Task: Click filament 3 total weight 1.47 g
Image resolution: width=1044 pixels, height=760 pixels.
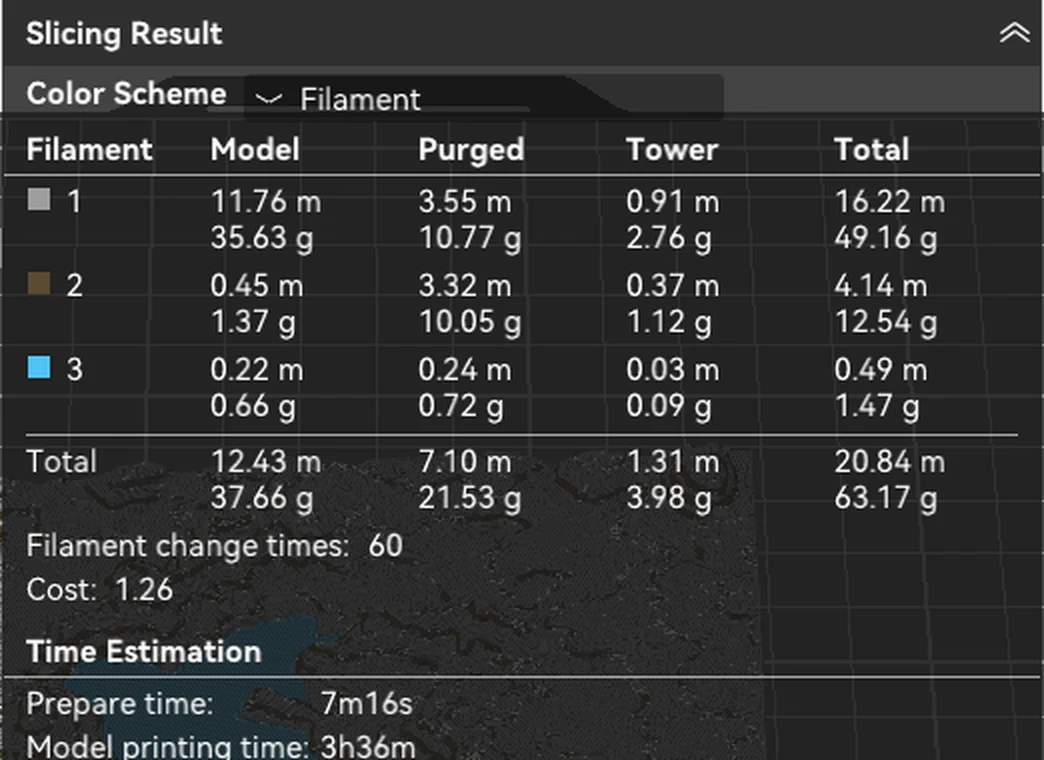Action: (877, 406)
